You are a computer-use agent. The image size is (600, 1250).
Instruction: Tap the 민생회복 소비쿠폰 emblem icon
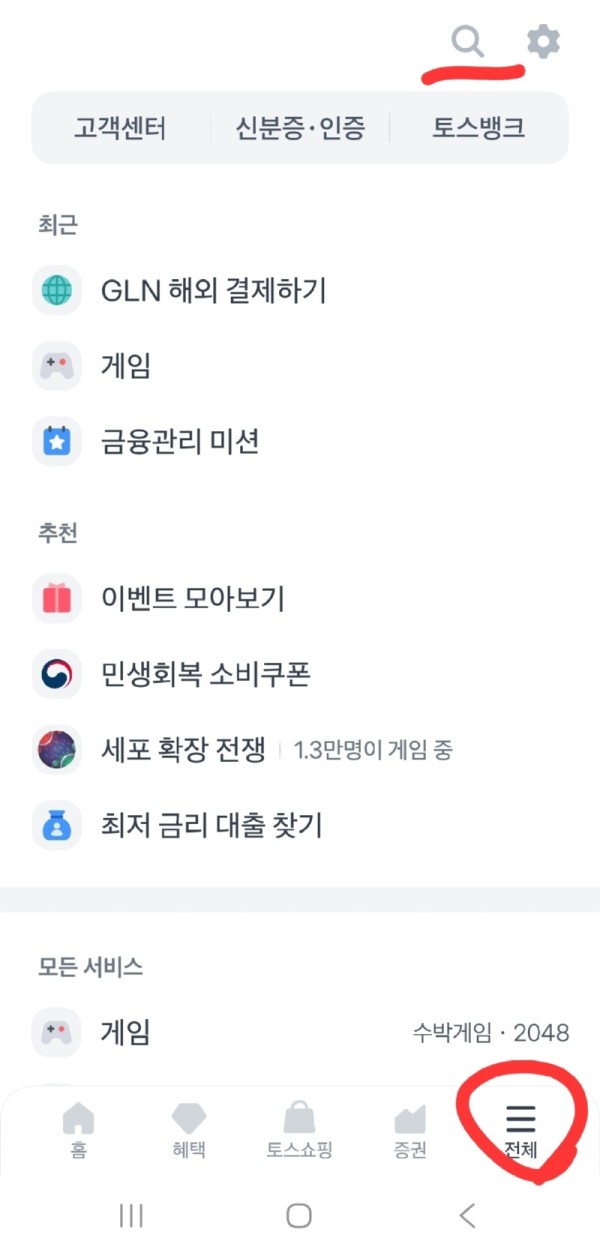click(x=57, y=674)
